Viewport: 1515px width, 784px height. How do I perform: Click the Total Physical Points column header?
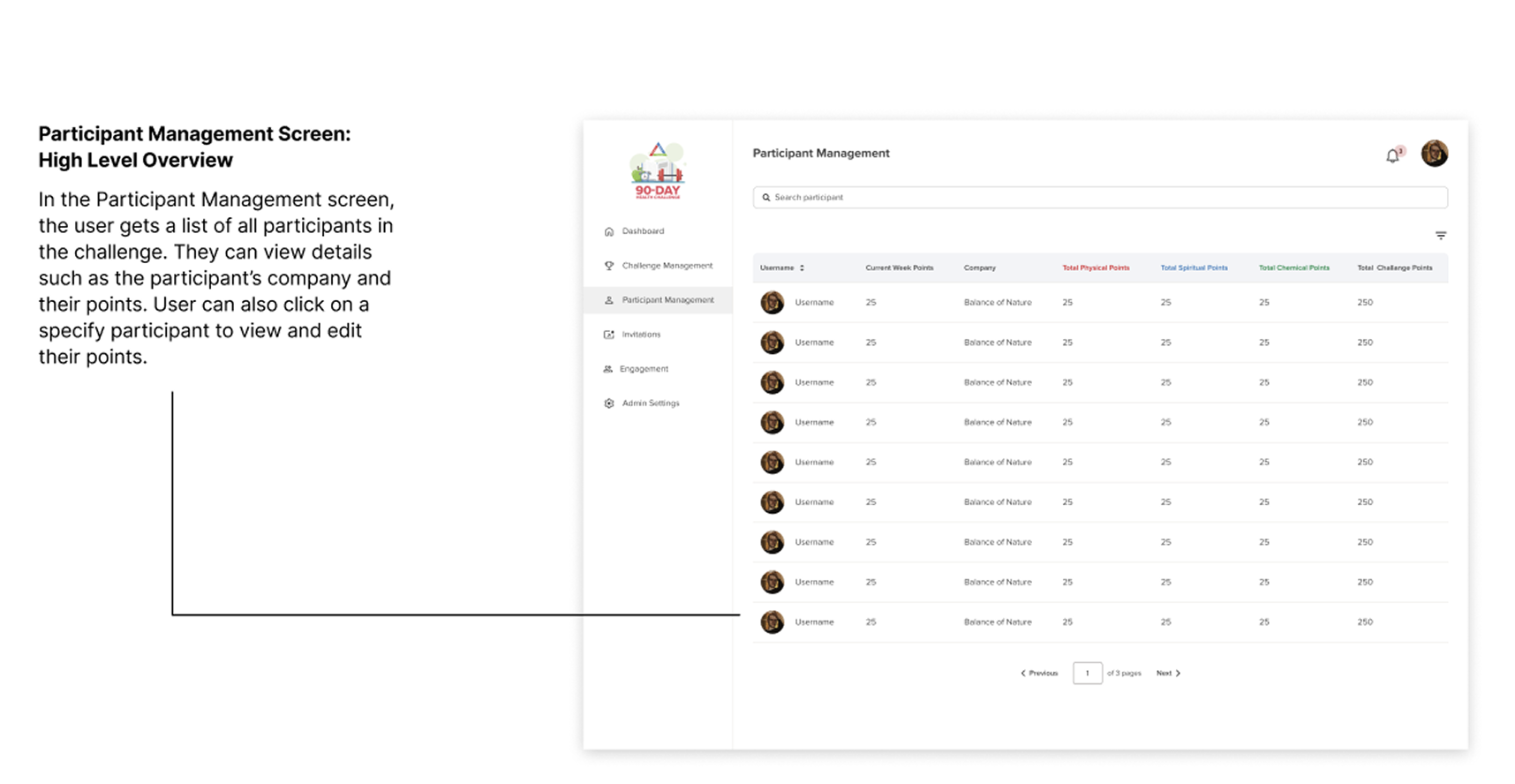click(x=1095, y=268)
